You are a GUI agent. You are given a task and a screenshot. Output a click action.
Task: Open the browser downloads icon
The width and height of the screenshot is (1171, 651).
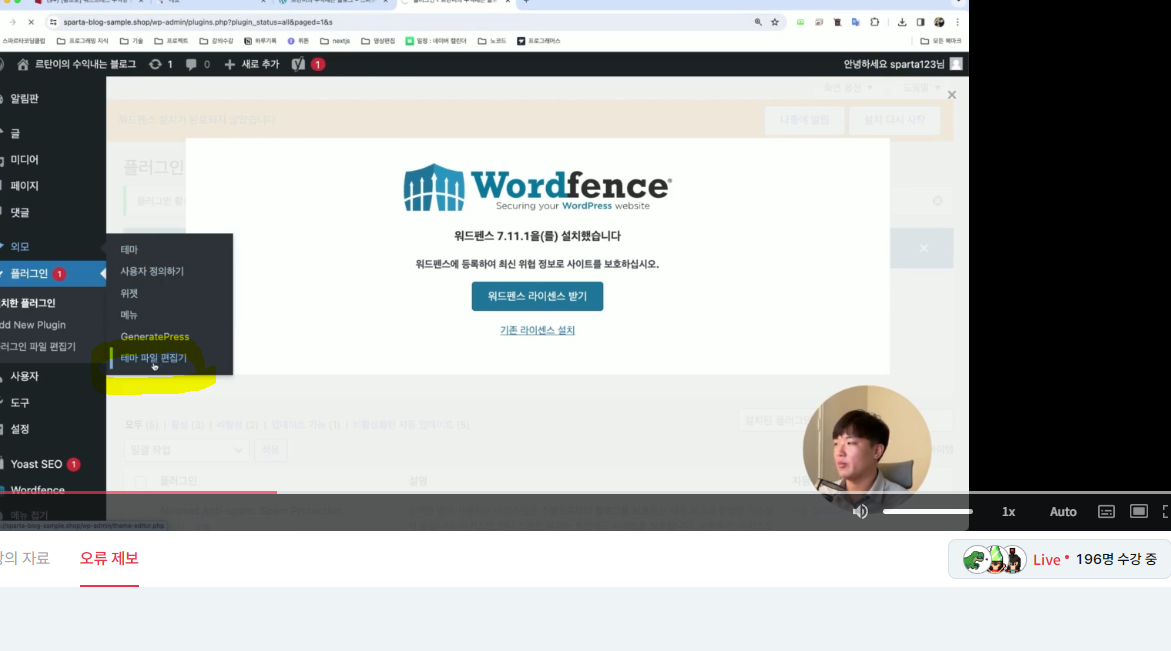901,22
